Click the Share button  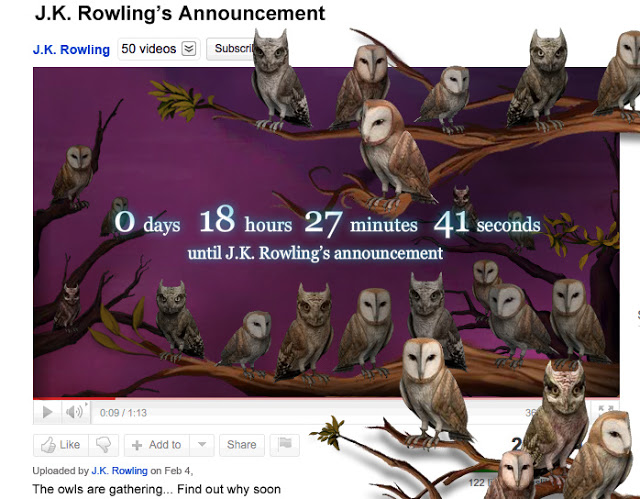242,445
